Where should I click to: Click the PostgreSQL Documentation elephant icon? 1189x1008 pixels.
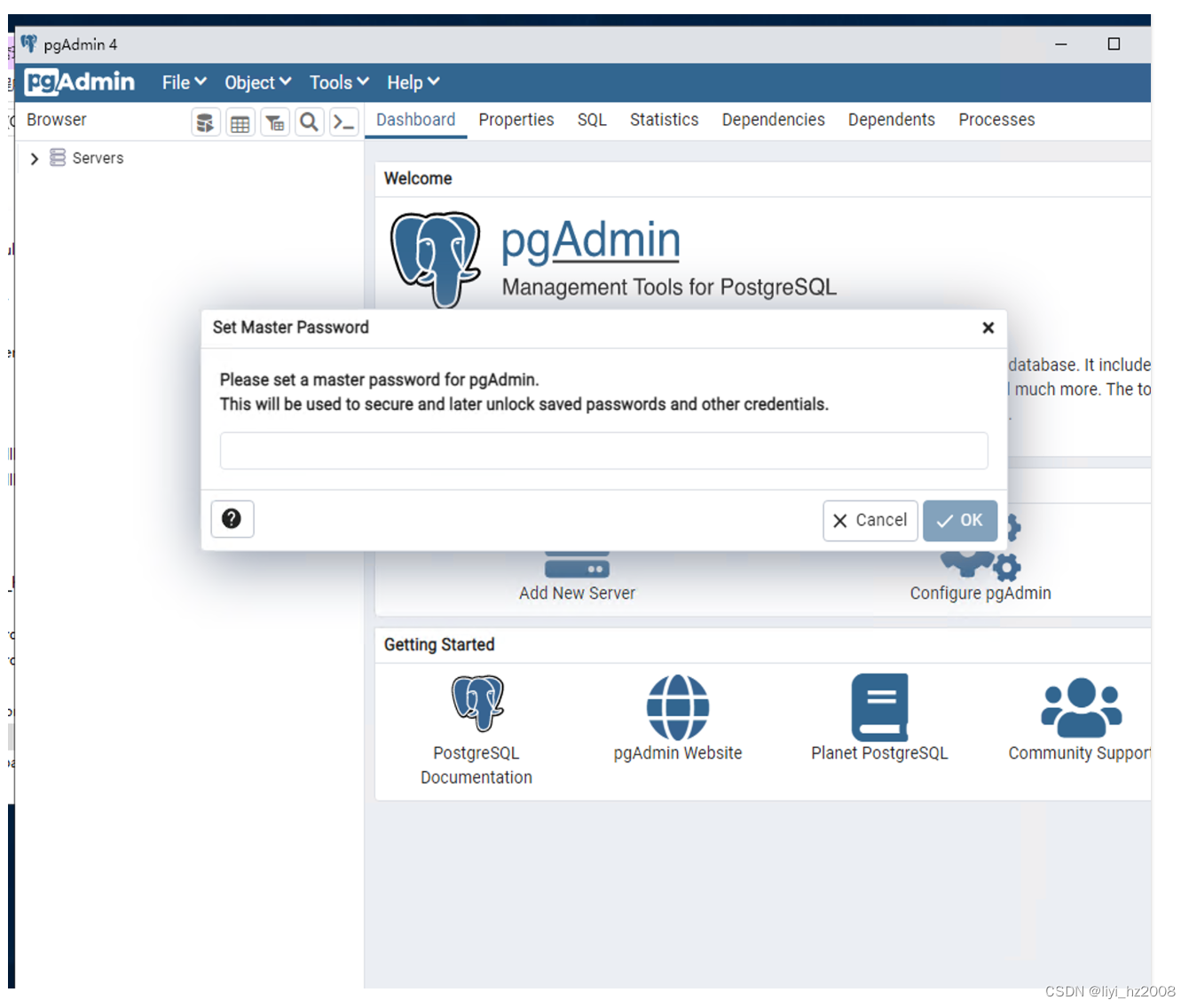click(x=477, y=703)
